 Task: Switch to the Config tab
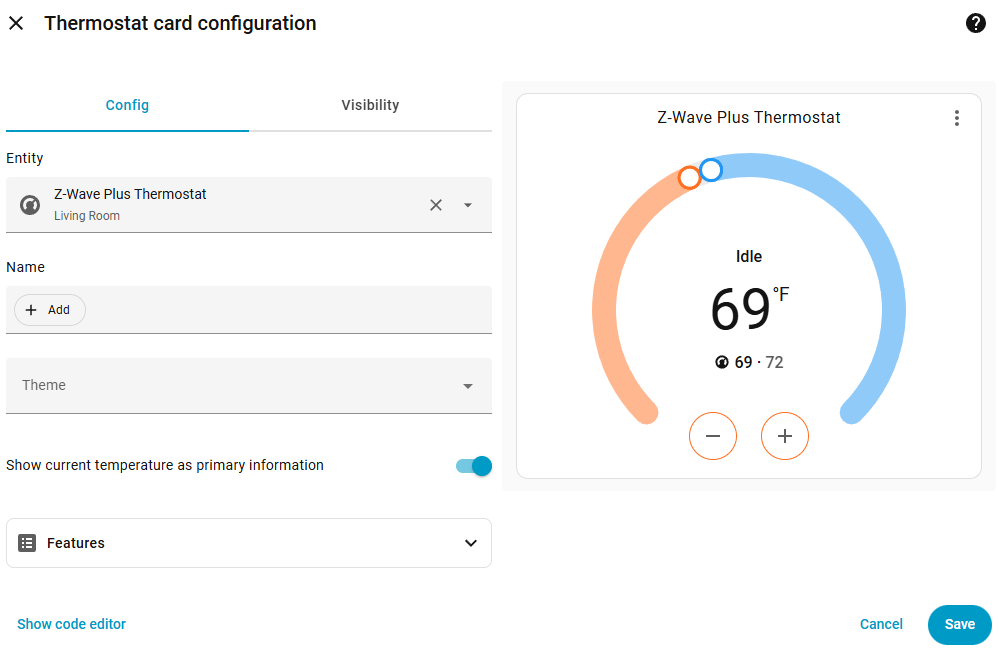(x=127, y=105)
